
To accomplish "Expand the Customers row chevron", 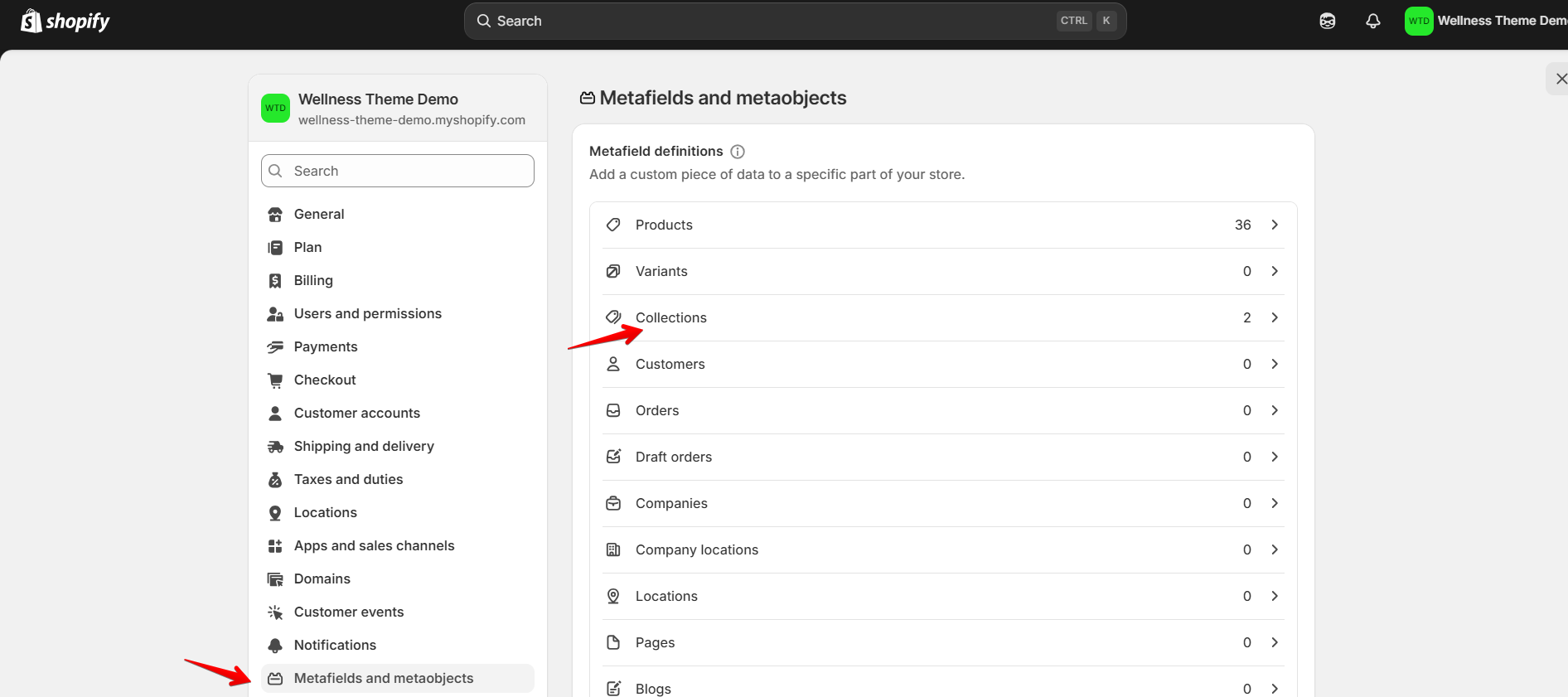I will click(x=1275, y=364).
